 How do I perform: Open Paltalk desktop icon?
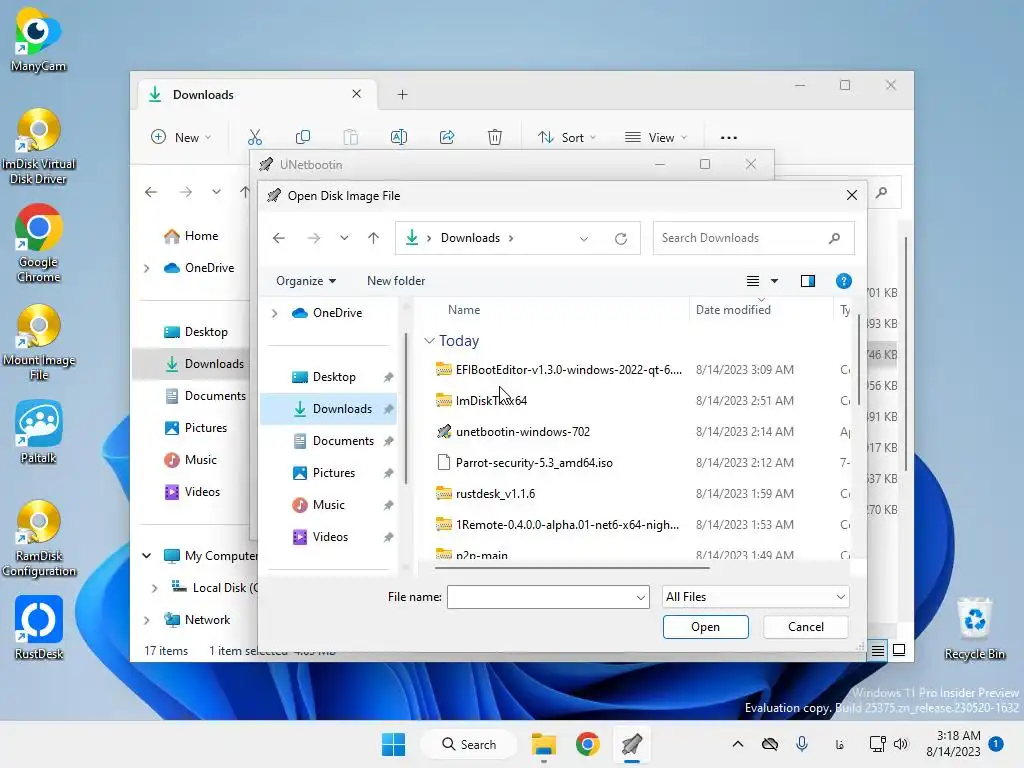click(38, 432)
